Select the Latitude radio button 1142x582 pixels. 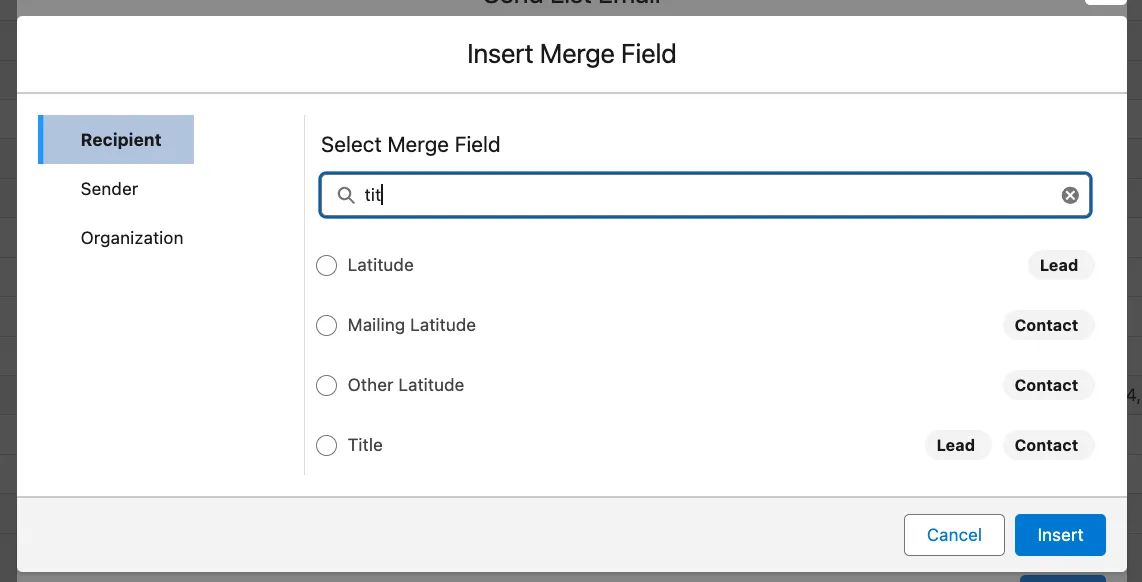[326, 266]
